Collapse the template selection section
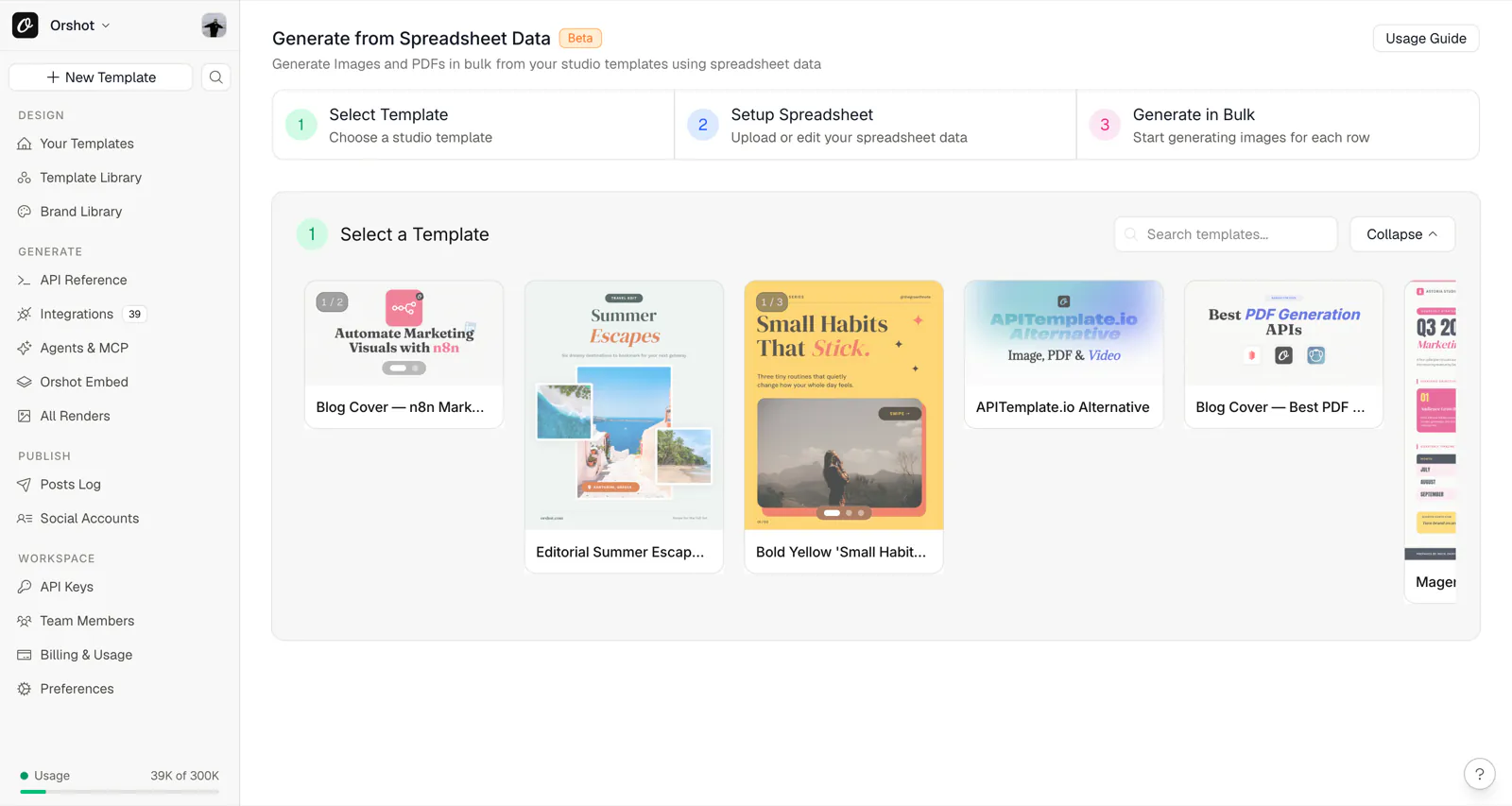 click(1402, 234)
